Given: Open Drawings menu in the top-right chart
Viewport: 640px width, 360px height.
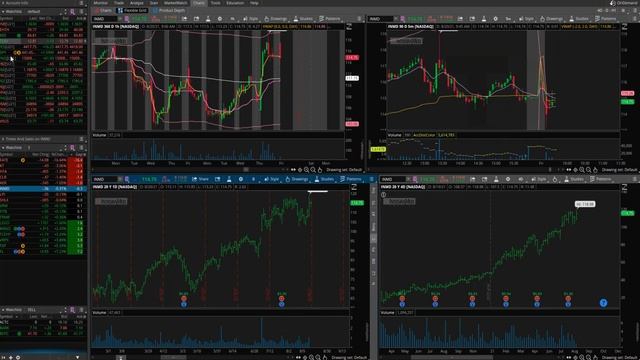Looking at the screenshot, I should 551,19.
